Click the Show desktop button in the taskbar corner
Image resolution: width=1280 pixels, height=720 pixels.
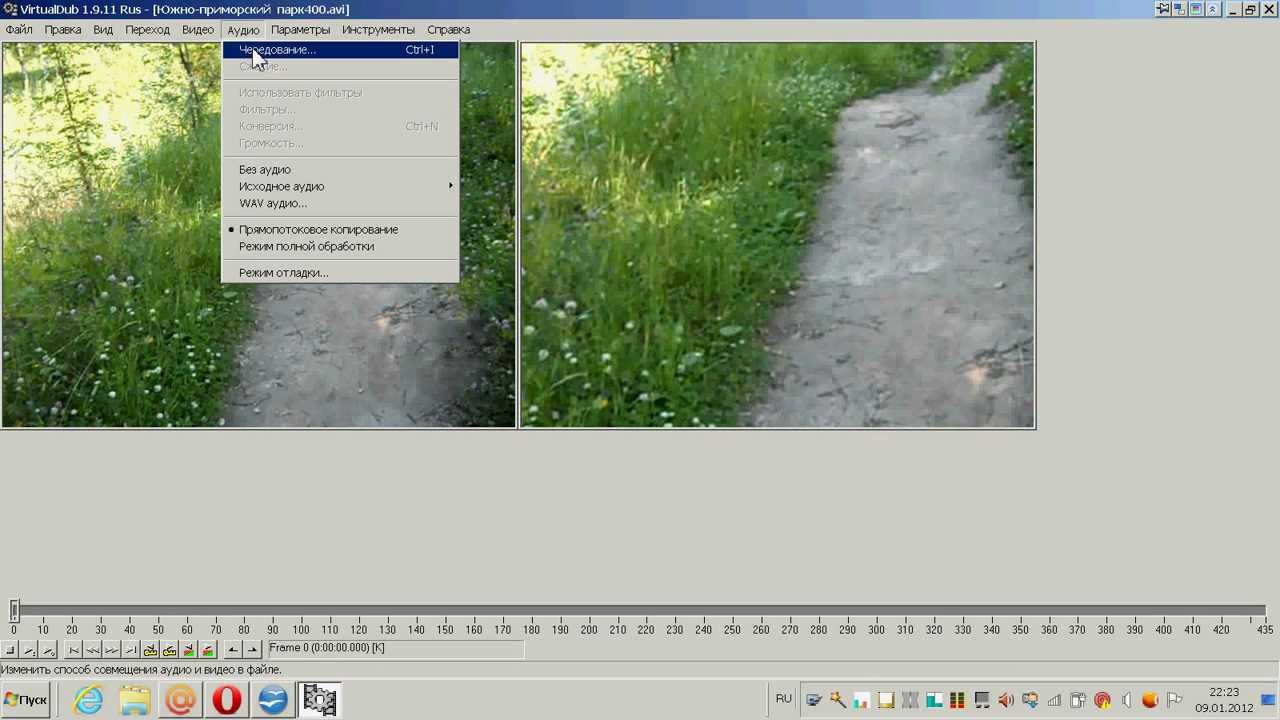tap(1270, 700)
